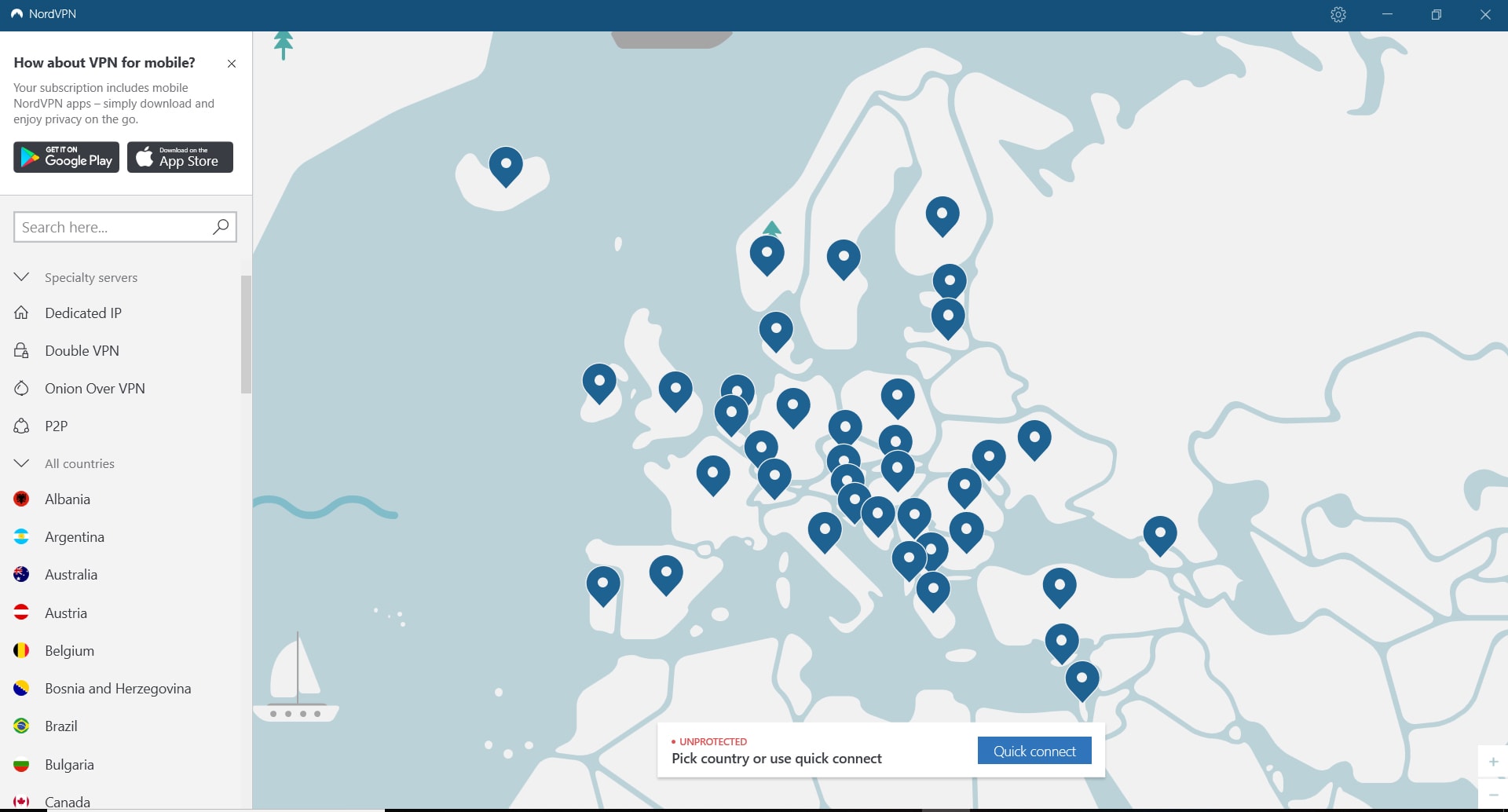The image size is (1508, 812).
Task: Click the server pin over Iceland
Action: (x=506, y=166)
